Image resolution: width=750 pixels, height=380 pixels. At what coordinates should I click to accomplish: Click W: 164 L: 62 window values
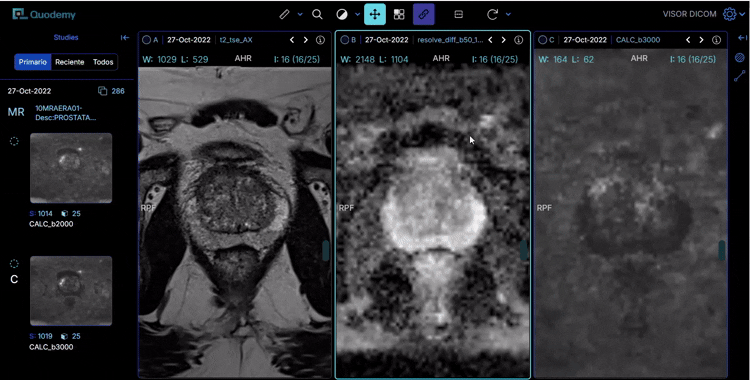566,59
